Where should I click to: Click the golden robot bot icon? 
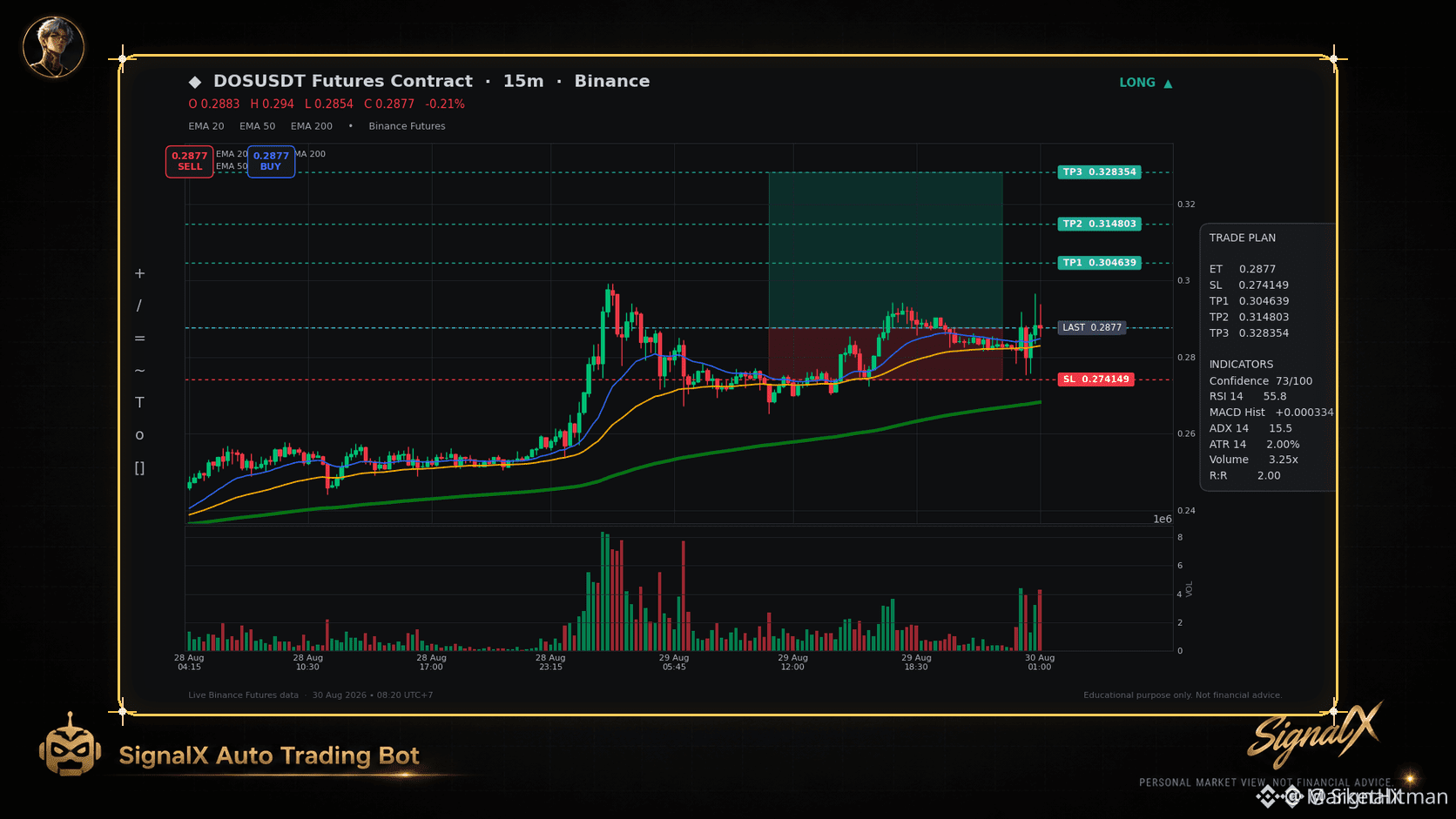click(70, 745)
